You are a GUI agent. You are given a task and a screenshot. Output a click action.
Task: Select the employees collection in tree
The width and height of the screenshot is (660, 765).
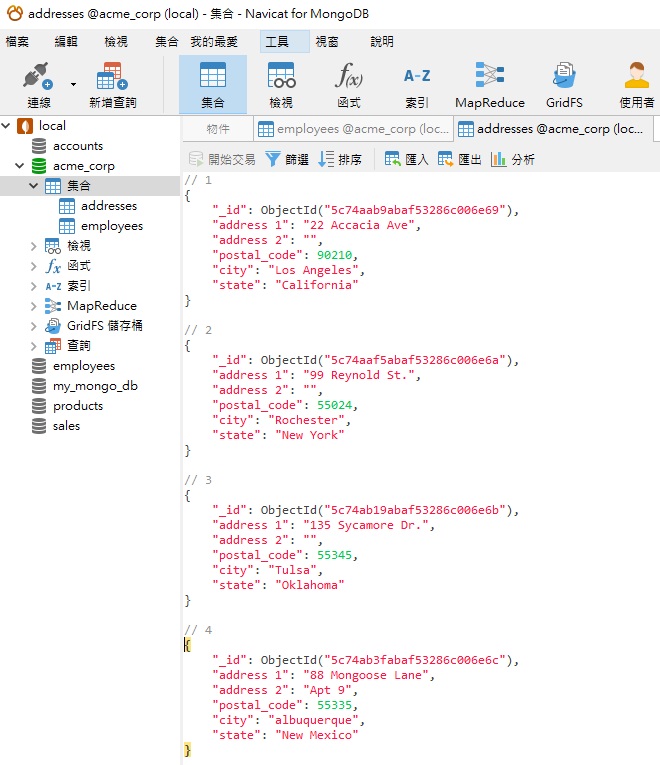[111, 226]
